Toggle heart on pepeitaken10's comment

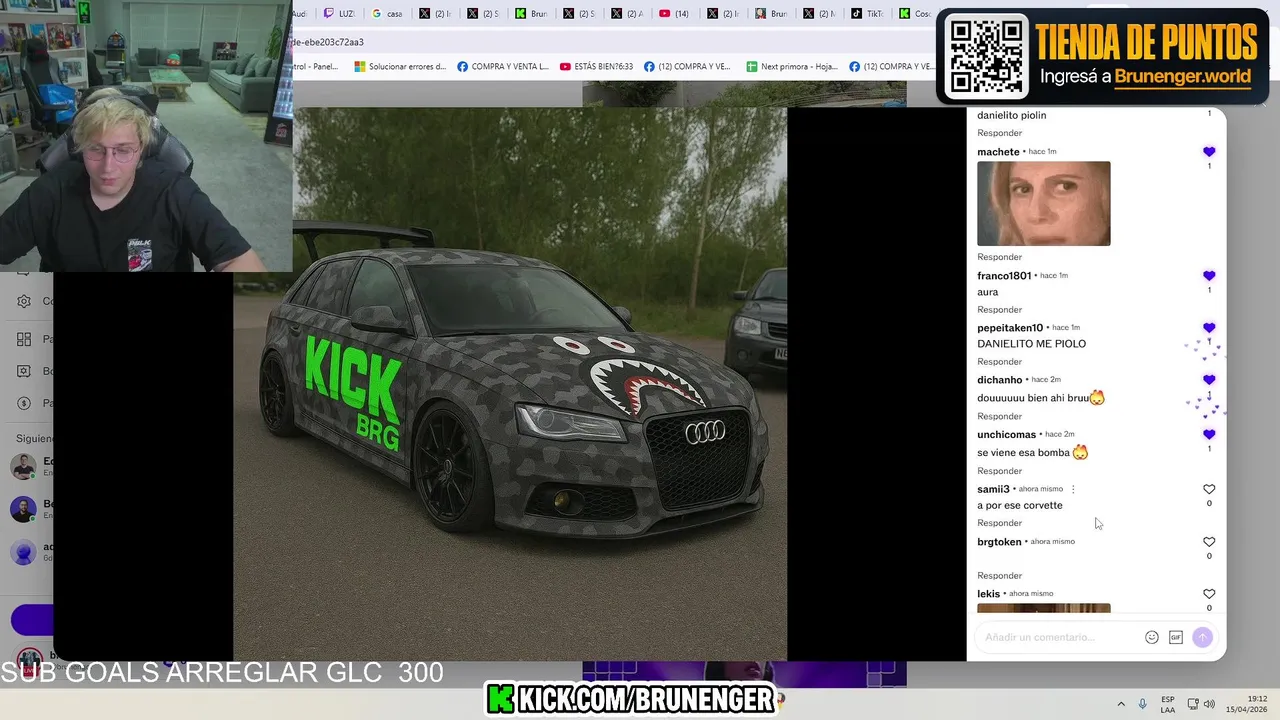1209,328
